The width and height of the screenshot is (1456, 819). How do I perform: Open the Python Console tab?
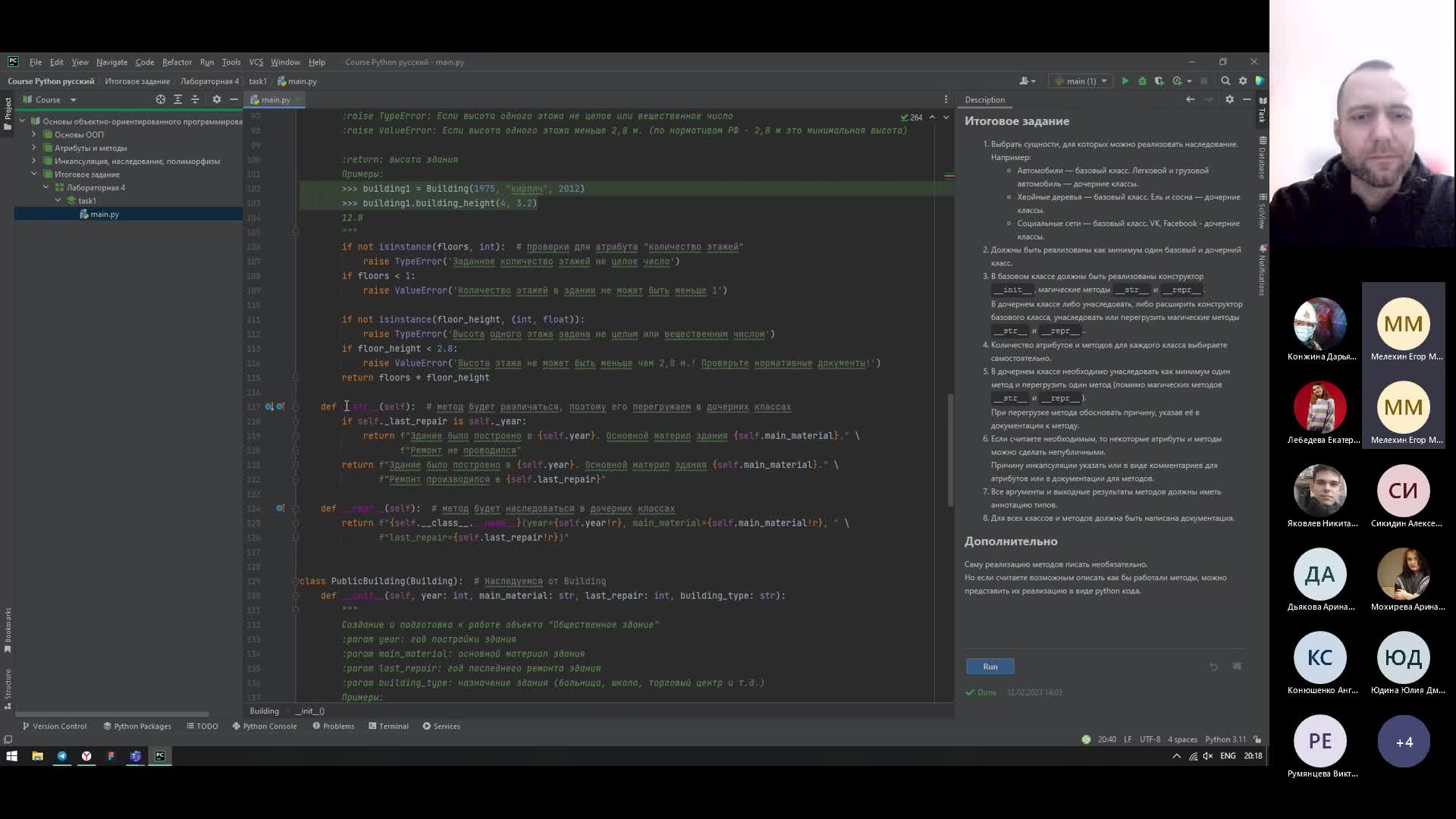pos(265,726)
